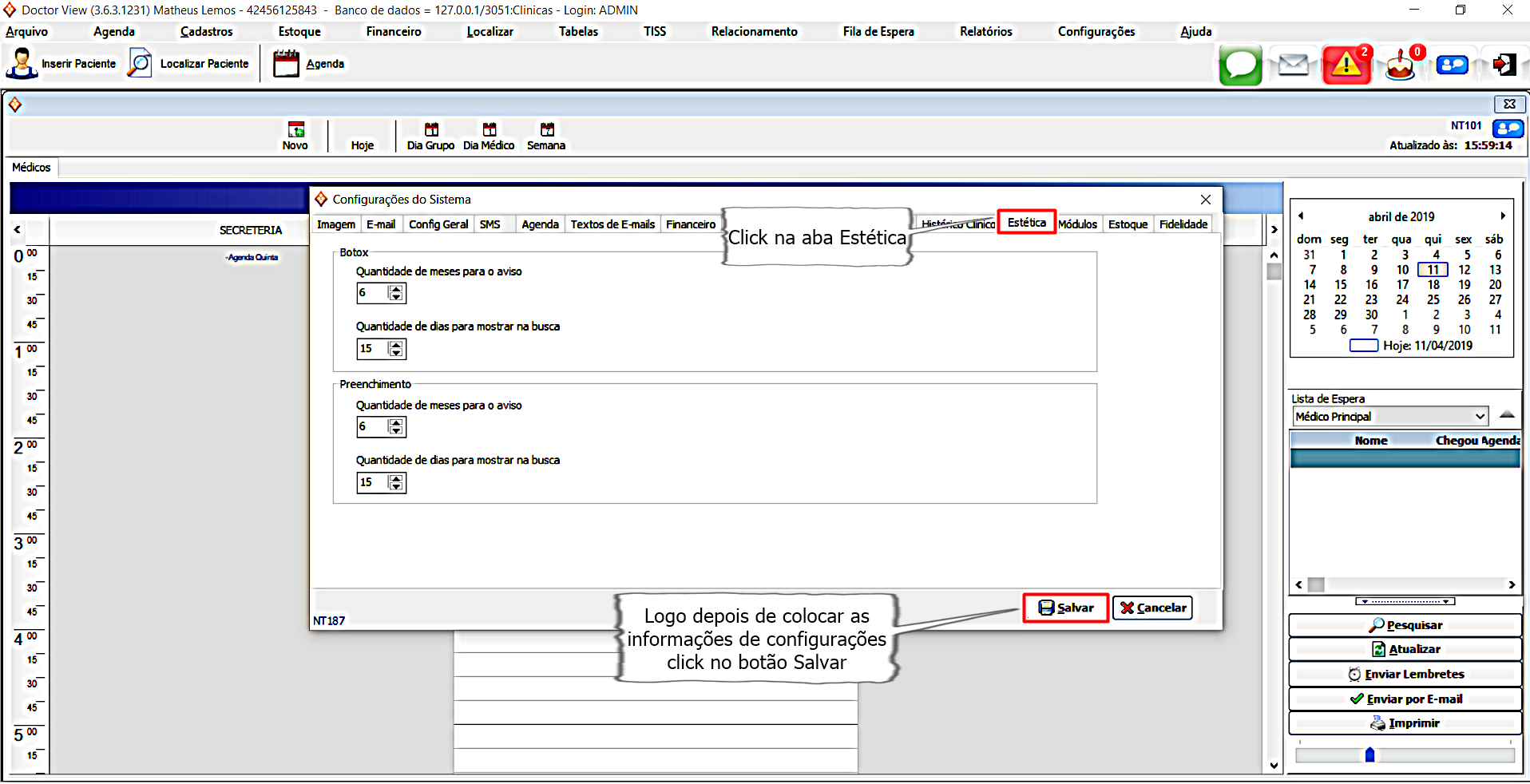Open the Financeiro menu
The height and width of the screenshot is (784, 1530).
coord(393,32)
